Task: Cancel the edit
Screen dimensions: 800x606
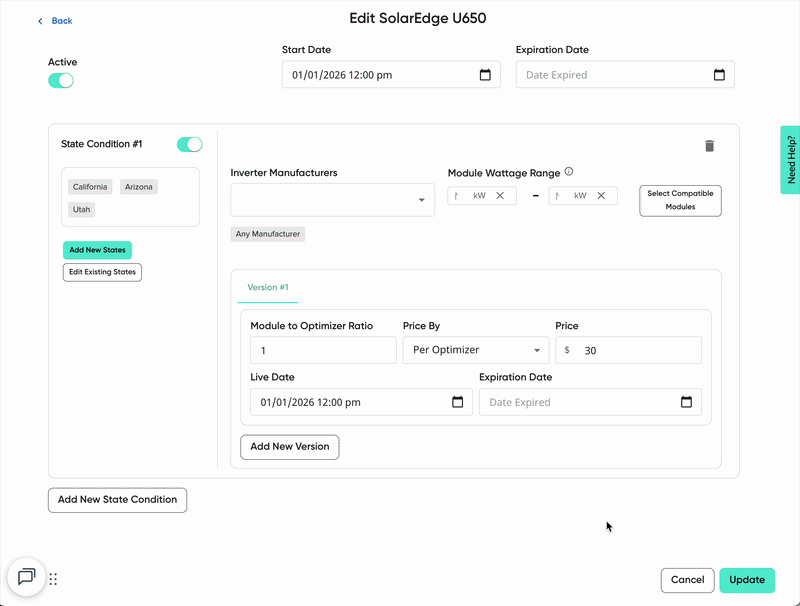Action: pyautogui.click(x=687, y=580)
